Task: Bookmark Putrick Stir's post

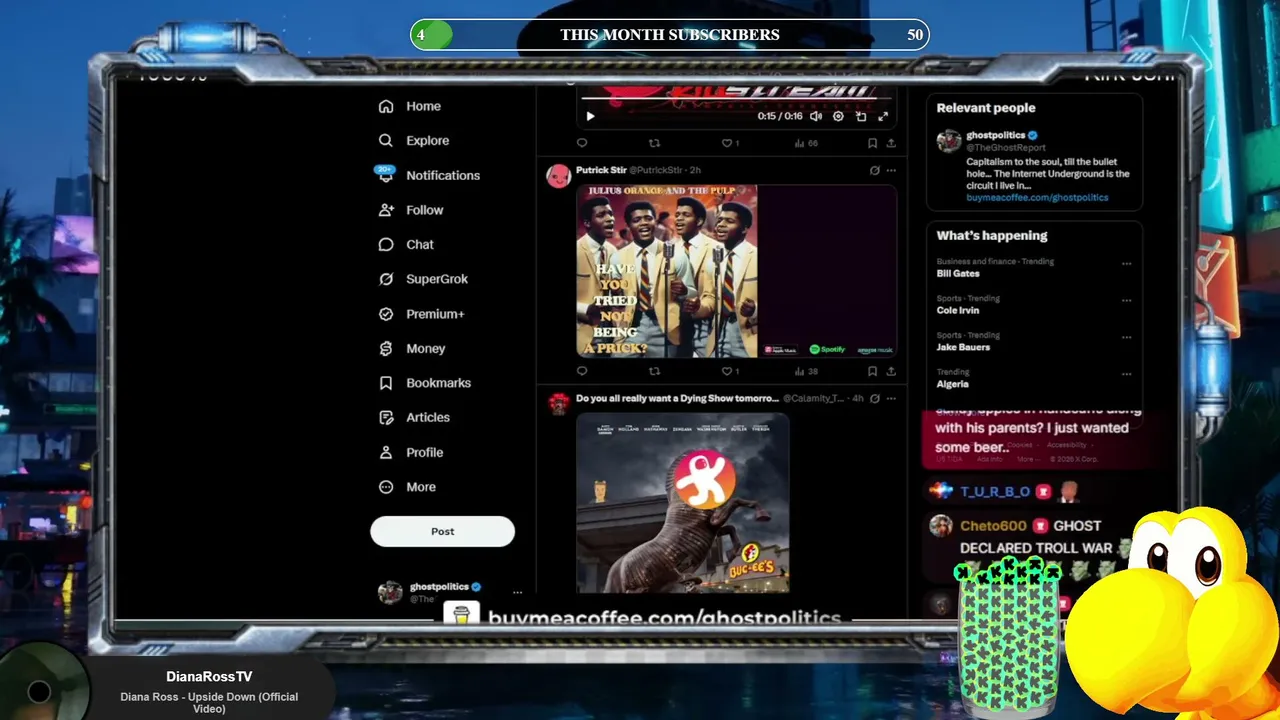Action: (x=872, y=371)
